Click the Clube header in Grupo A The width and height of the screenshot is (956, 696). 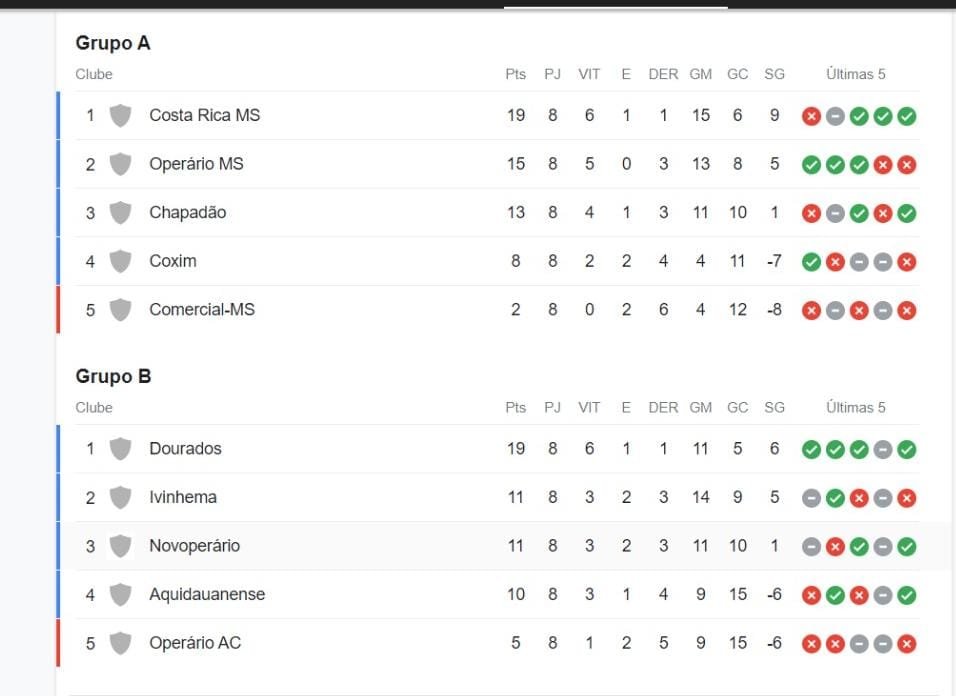94,74
